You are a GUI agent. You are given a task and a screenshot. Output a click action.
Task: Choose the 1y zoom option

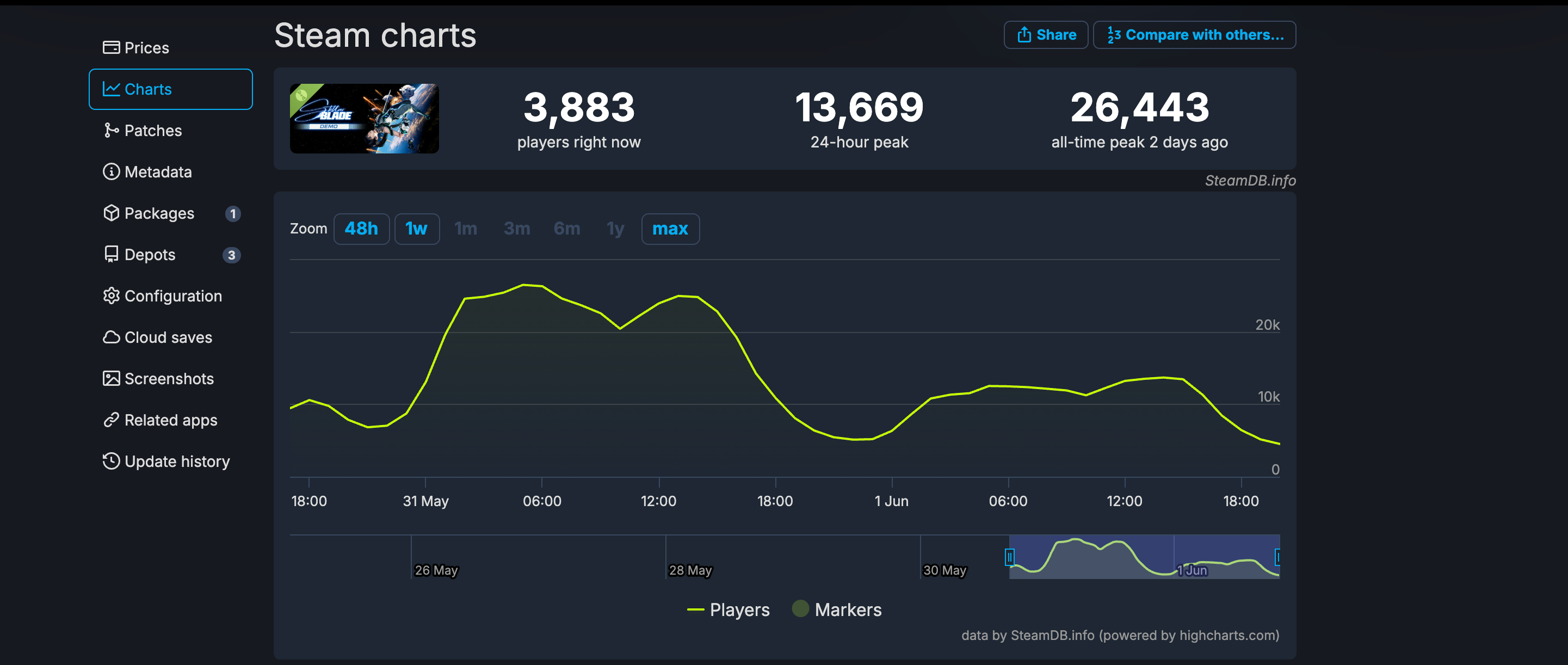pos(615,229)
